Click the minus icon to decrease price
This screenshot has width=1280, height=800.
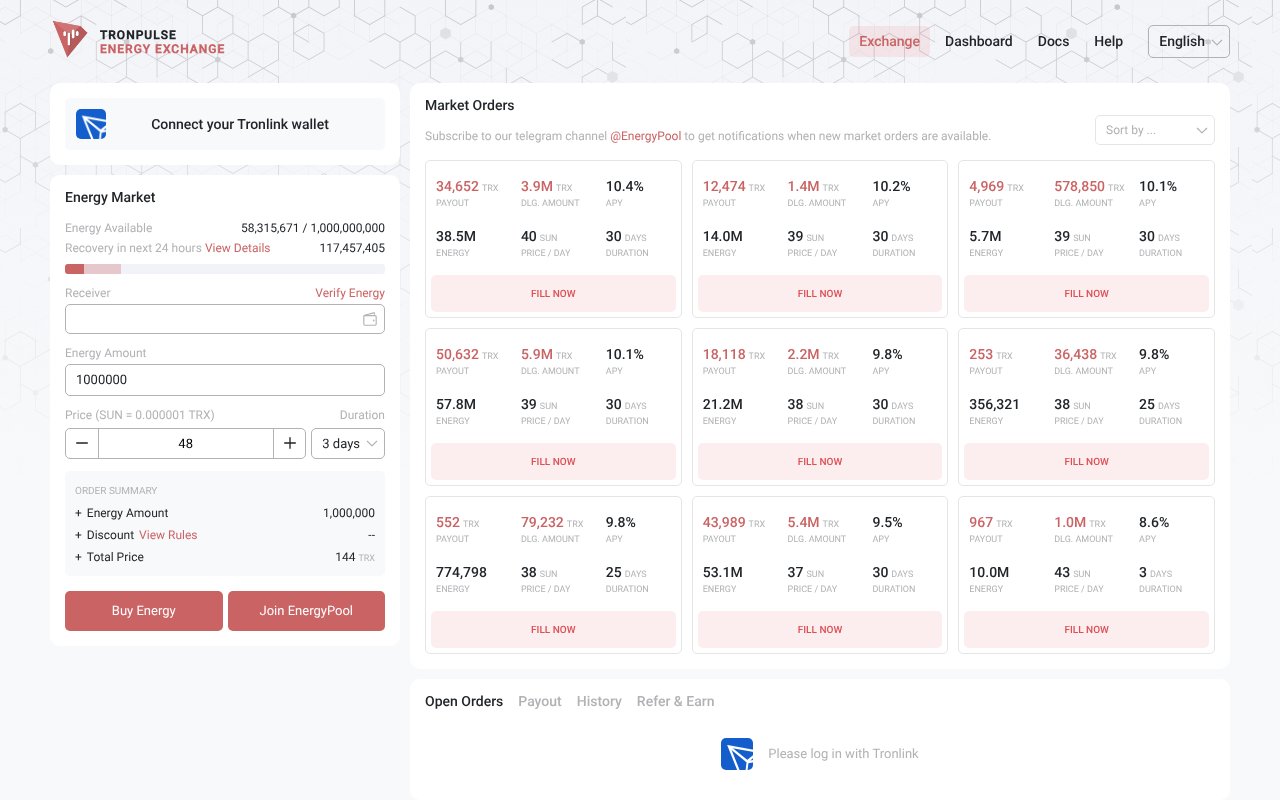click(81, 443)
